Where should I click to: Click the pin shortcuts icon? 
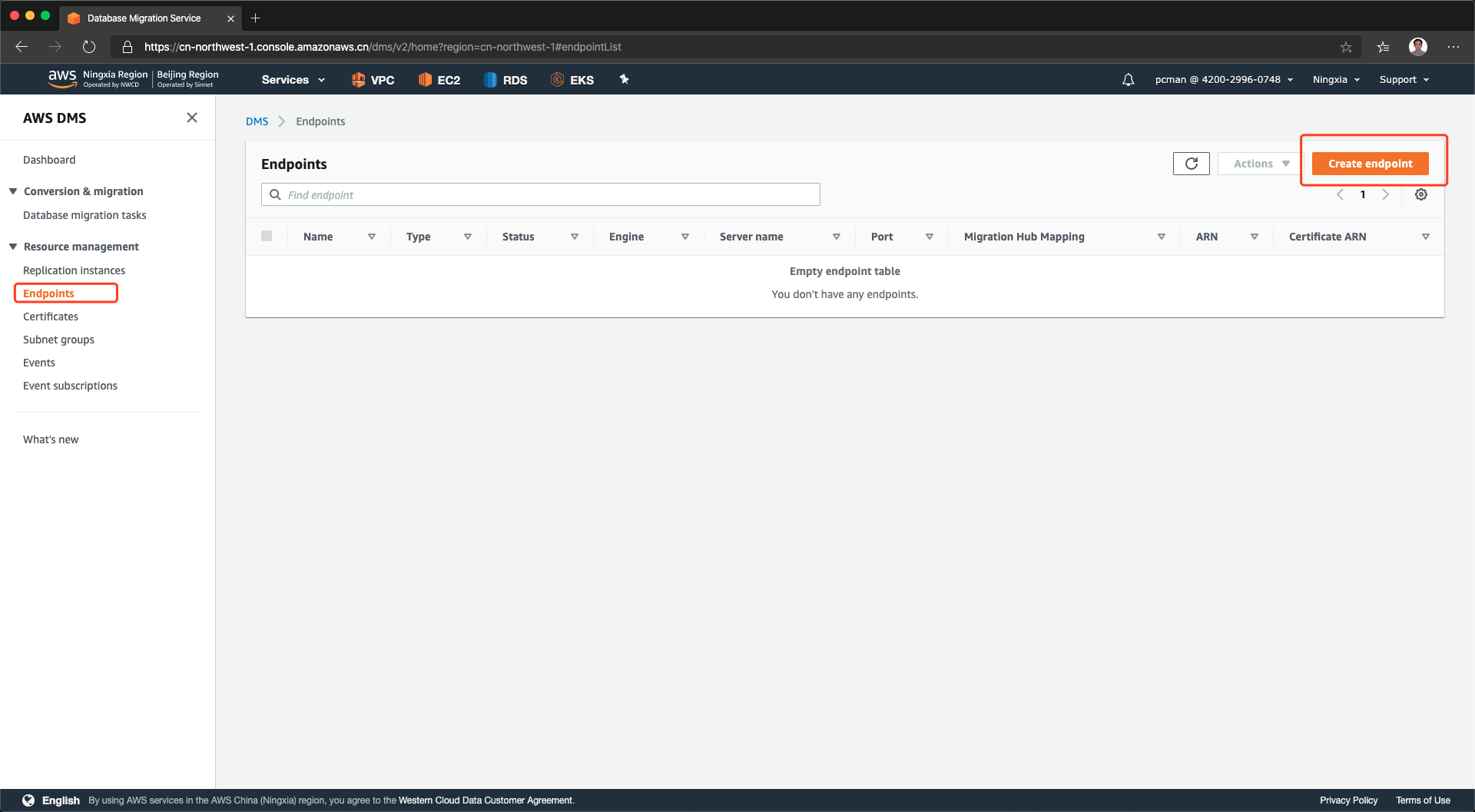click(x=624, y=79)
